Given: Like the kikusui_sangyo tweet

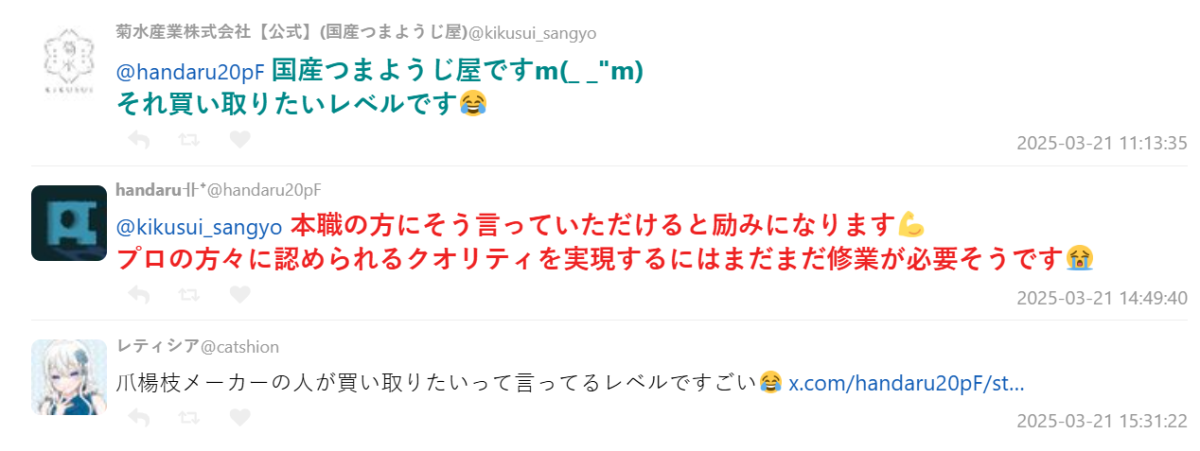Looking at the screenshot, I should click(240, 140).
